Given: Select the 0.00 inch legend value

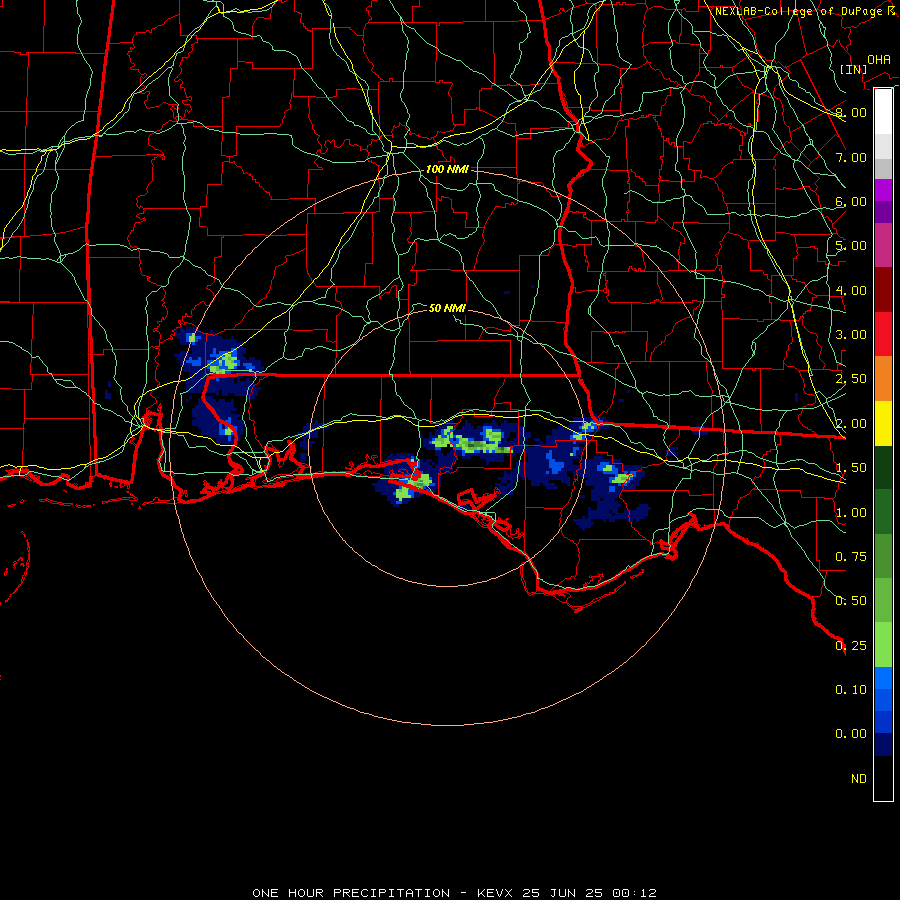Looking at the screenshot, I should click(x=851, y=734).
